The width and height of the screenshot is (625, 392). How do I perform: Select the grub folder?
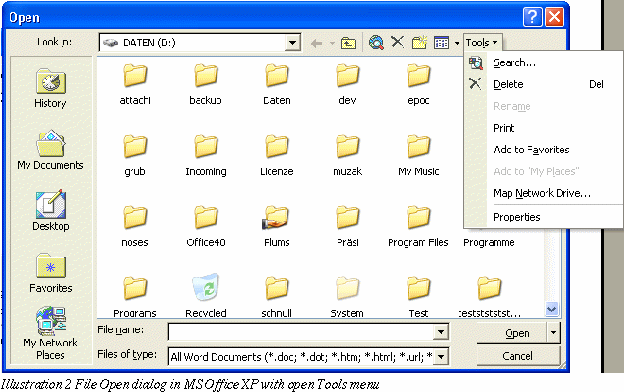pyautogui.click(x=135, y=155)
